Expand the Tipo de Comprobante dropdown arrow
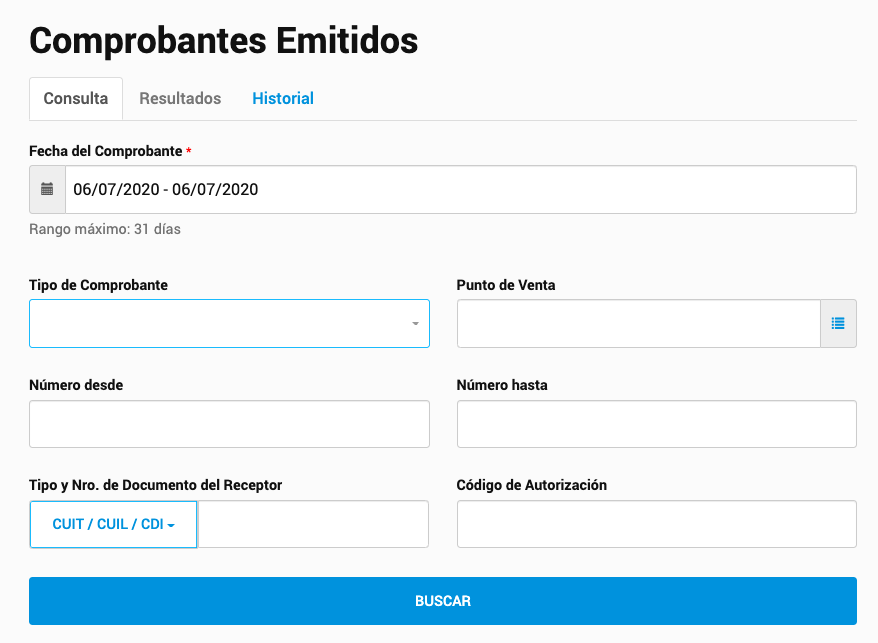 pyautogui.click(x=415, y=324)
